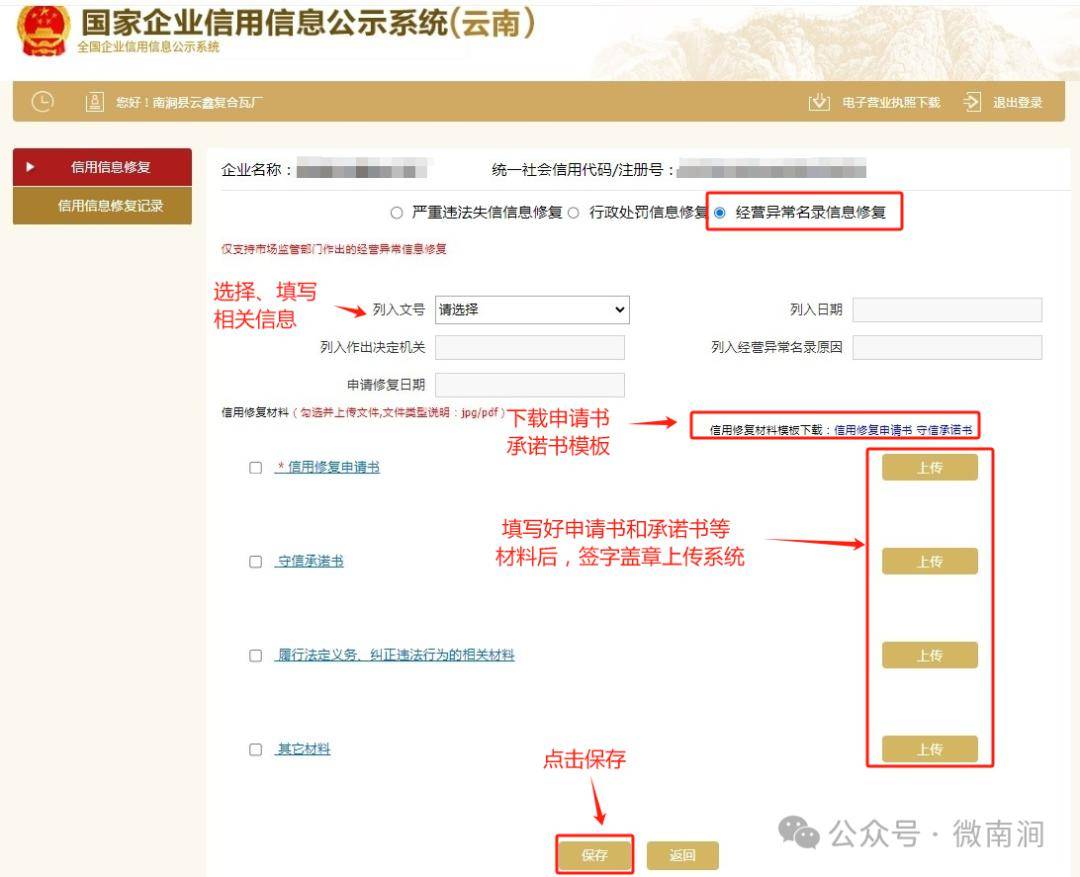The image size is (1080, 877).
Task: Select 请选择 in the document number combo box
Action: tap(532, 310)
